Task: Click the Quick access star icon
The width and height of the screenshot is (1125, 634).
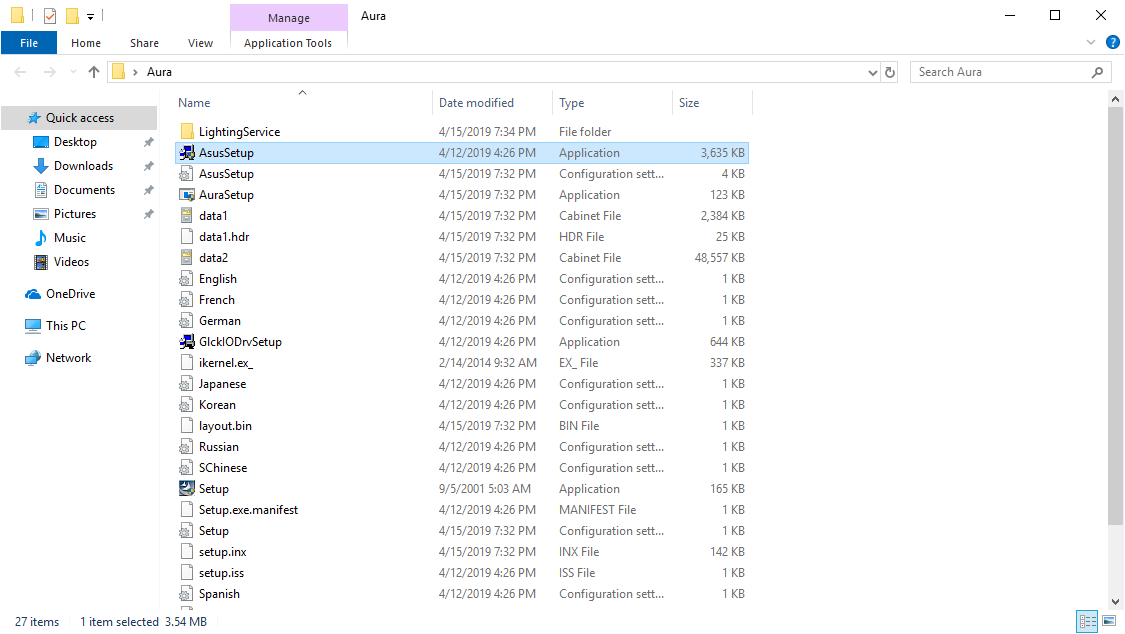Action: click(x=34, y=118)
